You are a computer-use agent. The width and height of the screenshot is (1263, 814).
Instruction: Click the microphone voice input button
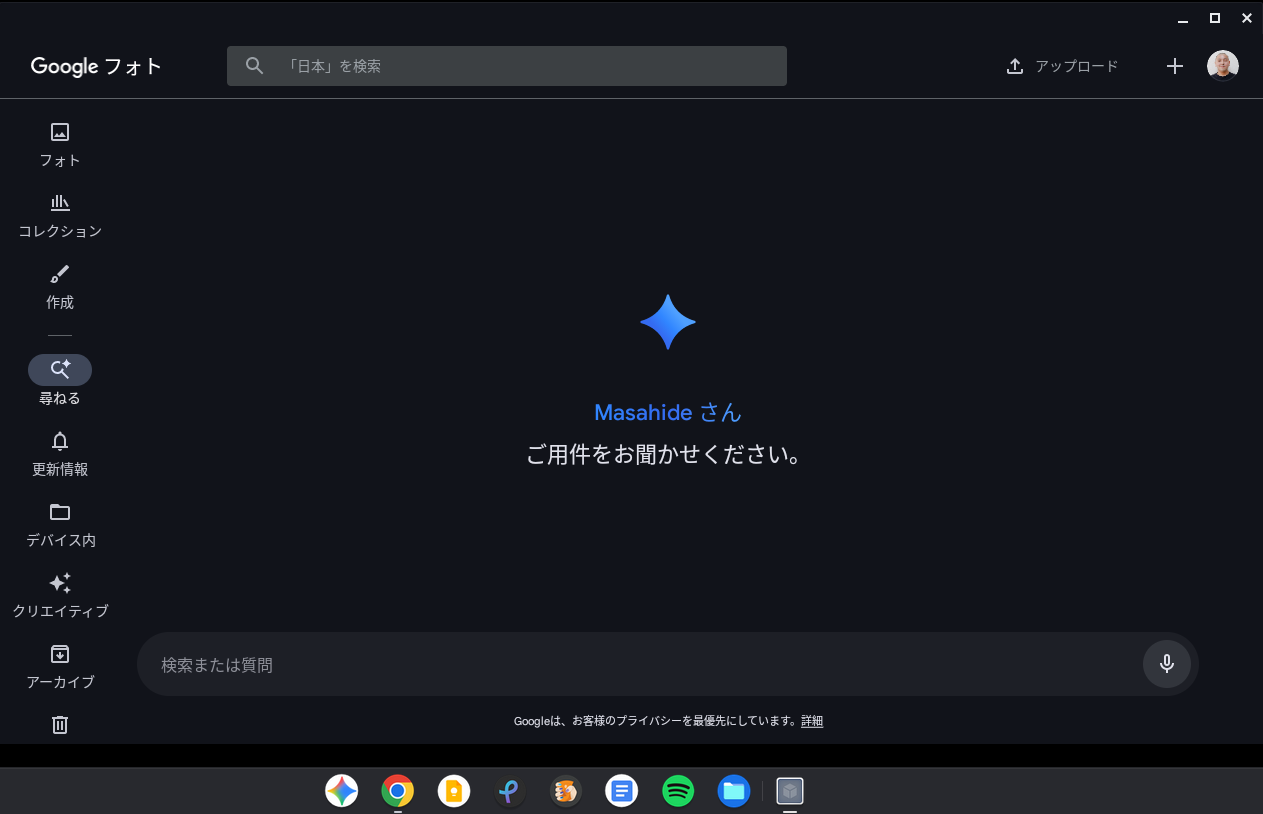tap(1166, 664)
